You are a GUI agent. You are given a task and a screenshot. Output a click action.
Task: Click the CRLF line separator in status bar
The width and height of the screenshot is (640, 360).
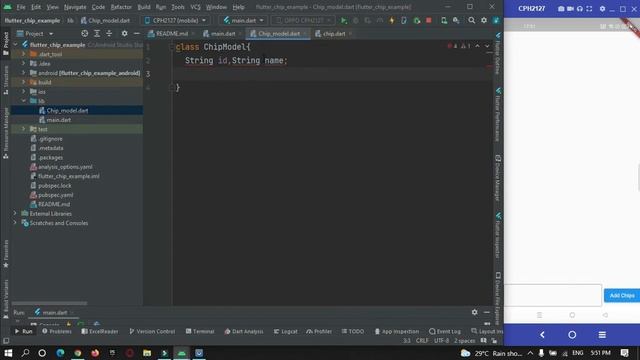click(x=422, y=340)
